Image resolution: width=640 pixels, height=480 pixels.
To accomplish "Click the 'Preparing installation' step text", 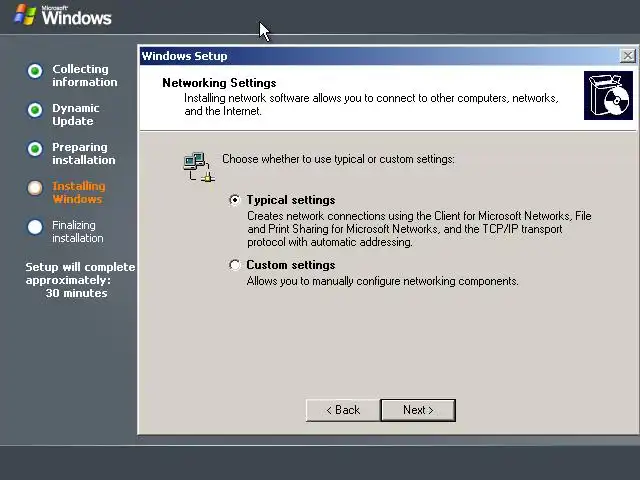I will coord(84,153).
